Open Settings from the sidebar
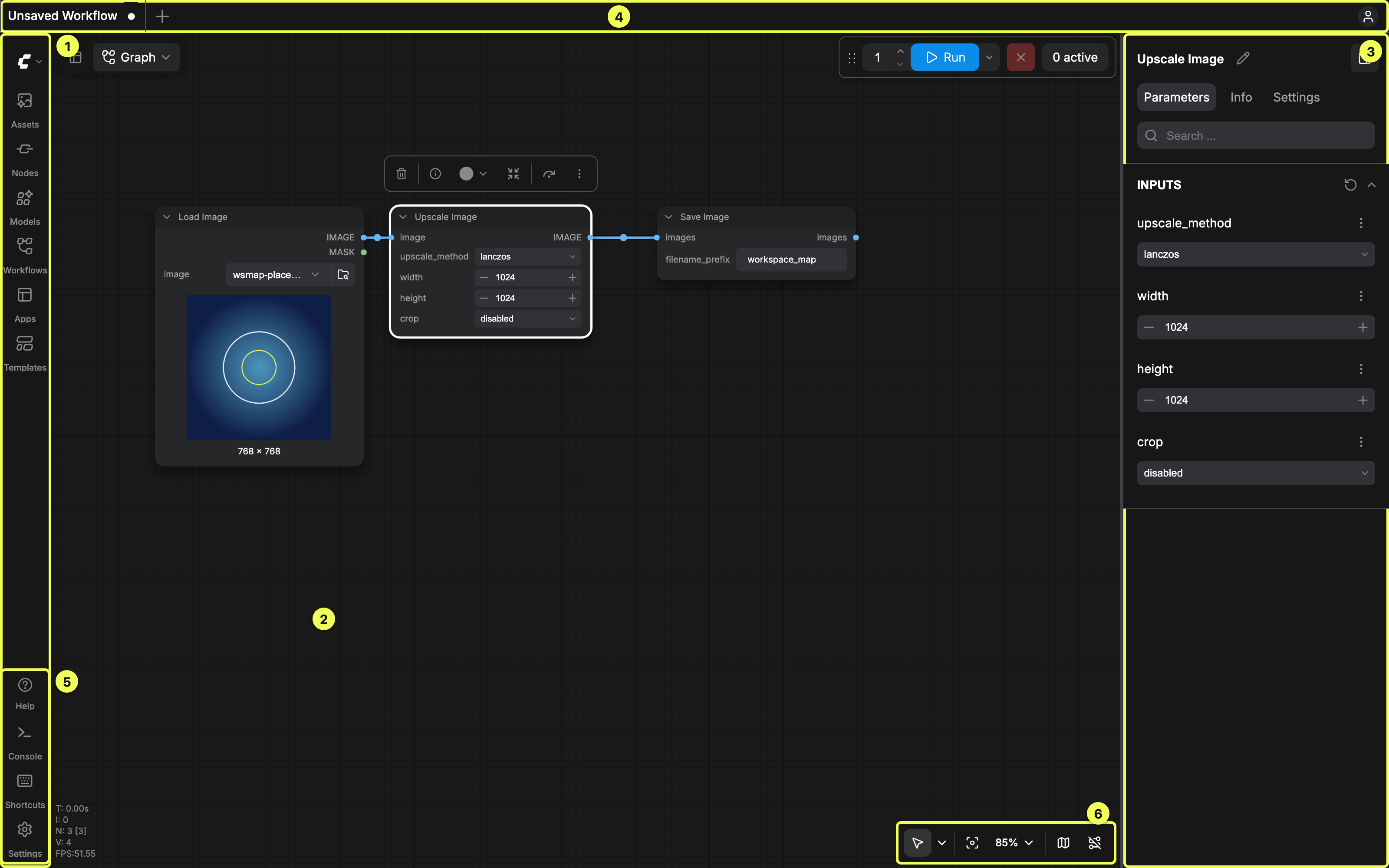 25,840
